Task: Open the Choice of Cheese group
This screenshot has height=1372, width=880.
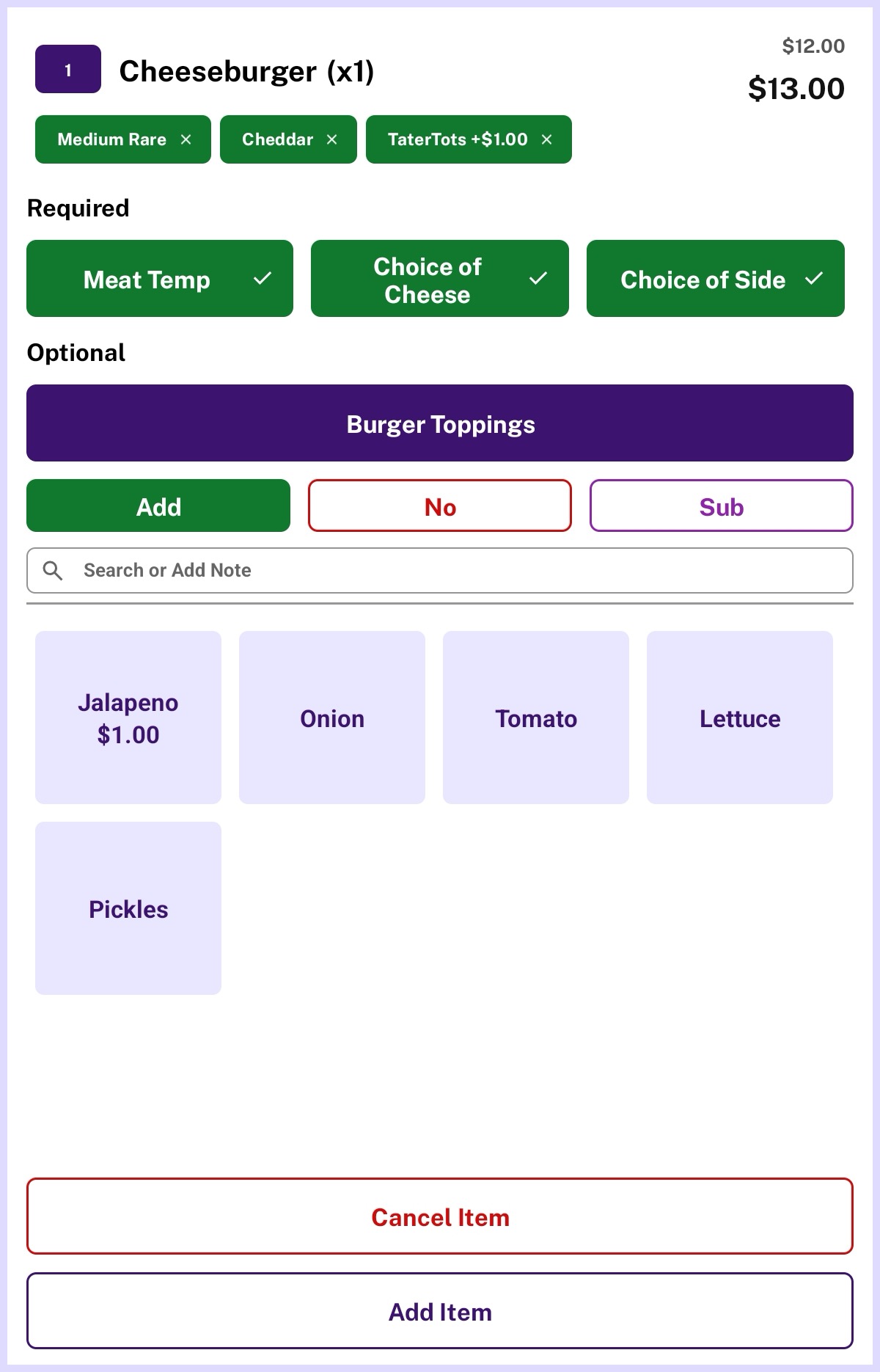Action: [440, 279]
